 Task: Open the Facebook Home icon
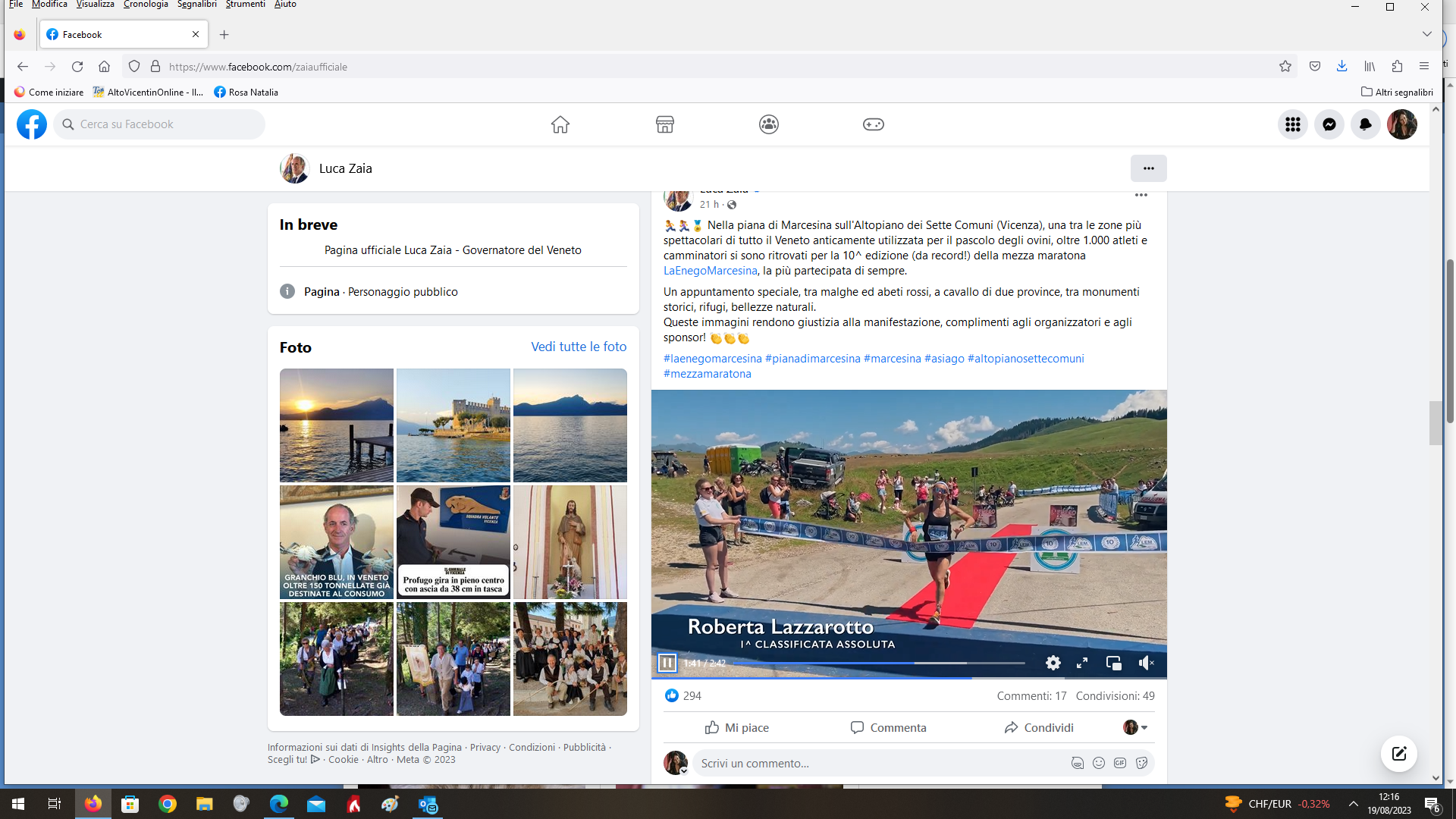pos(560,124)
